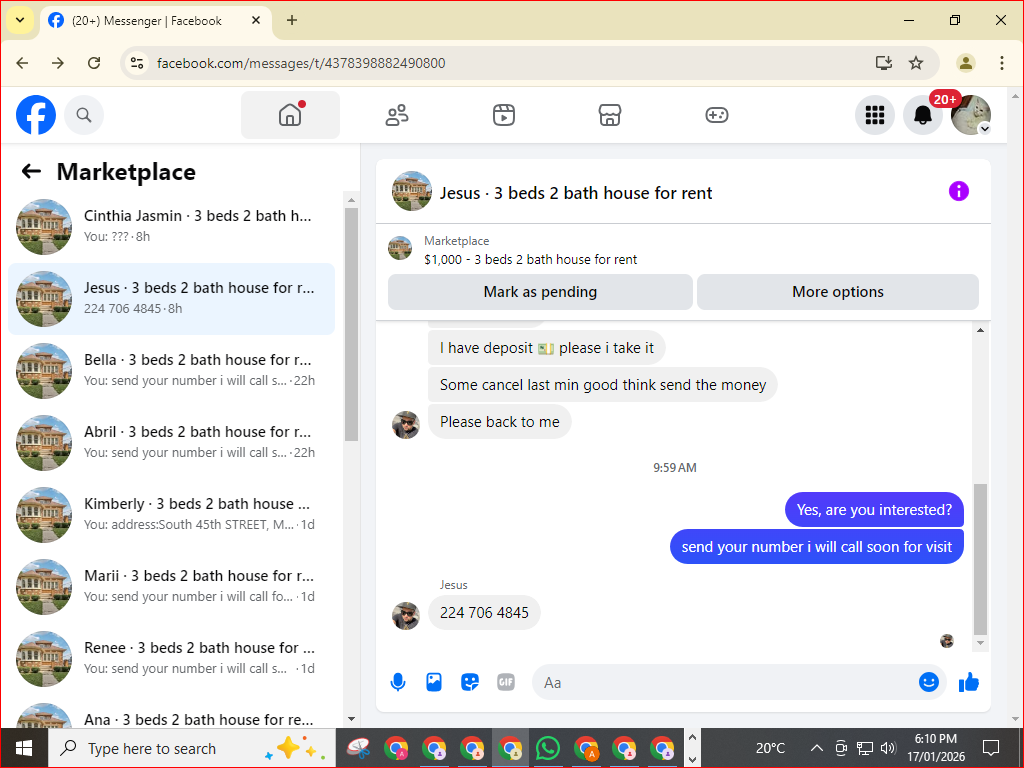This screenshot has height=768, width=1024.
Task: Open the Facebook search magnifier
Action: point(84,115)
